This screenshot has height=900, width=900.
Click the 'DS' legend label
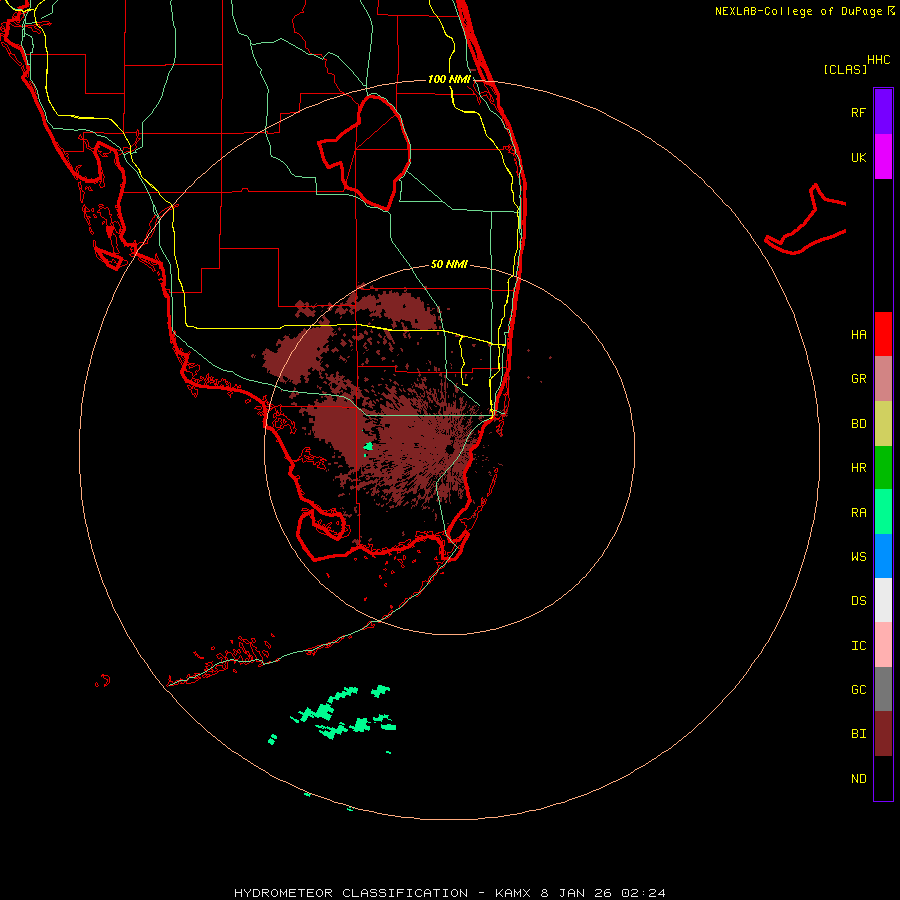point(858,601)
